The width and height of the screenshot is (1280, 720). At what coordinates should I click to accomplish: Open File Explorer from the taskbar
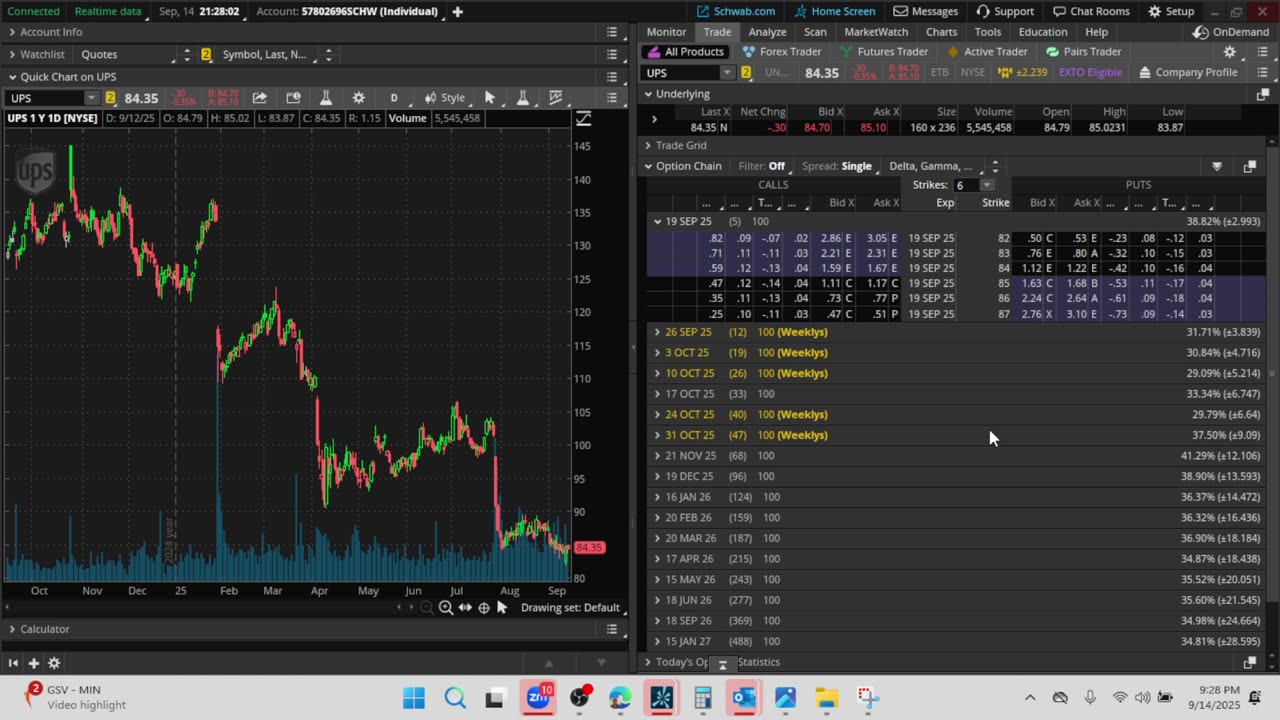tap(826, 698)
